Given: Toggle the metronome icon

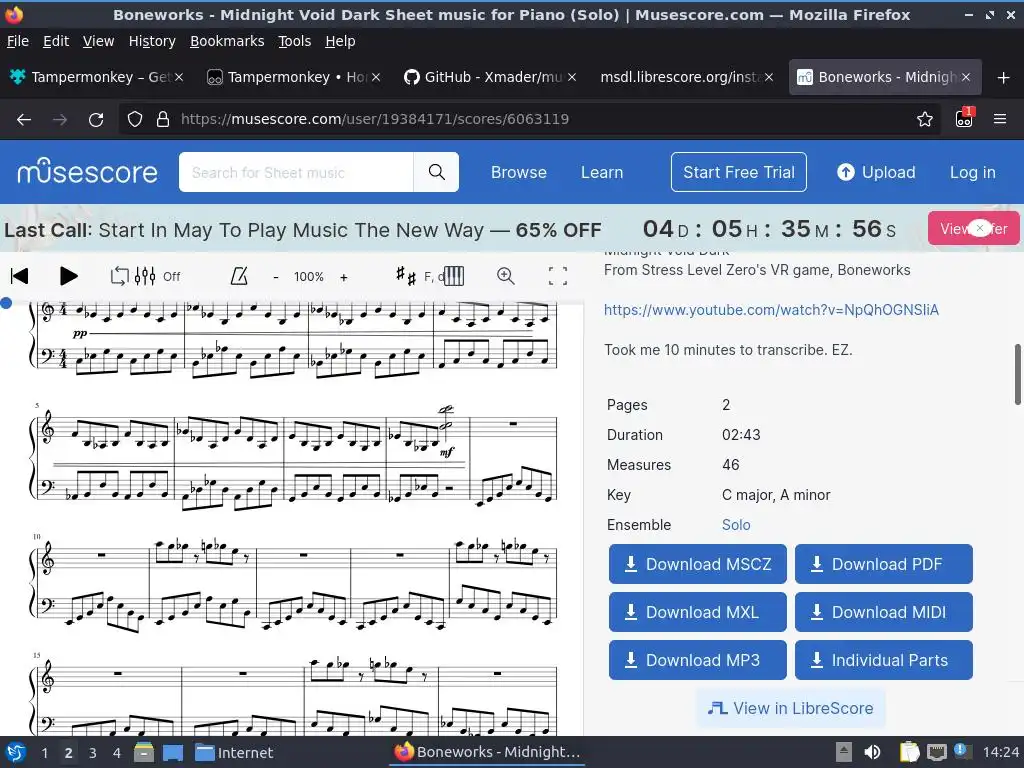Looking at the screenshot, I should pos(239,276).
